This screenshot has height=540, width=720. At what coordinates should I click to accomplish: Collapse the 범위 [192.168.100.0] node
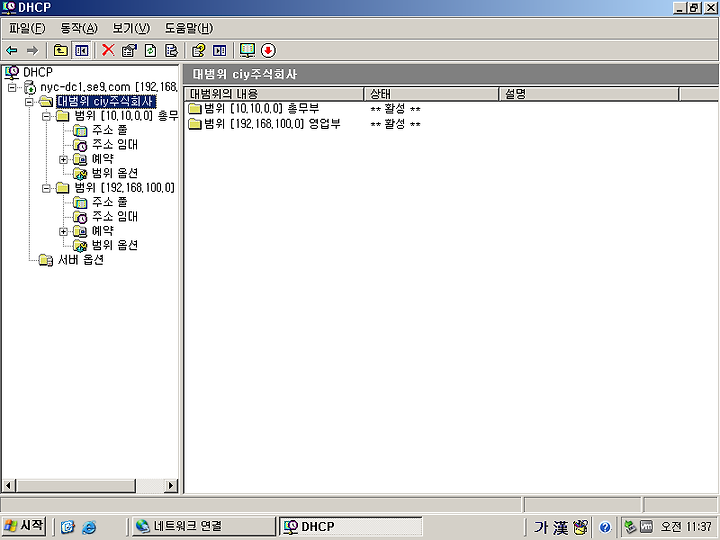[46, 188]
